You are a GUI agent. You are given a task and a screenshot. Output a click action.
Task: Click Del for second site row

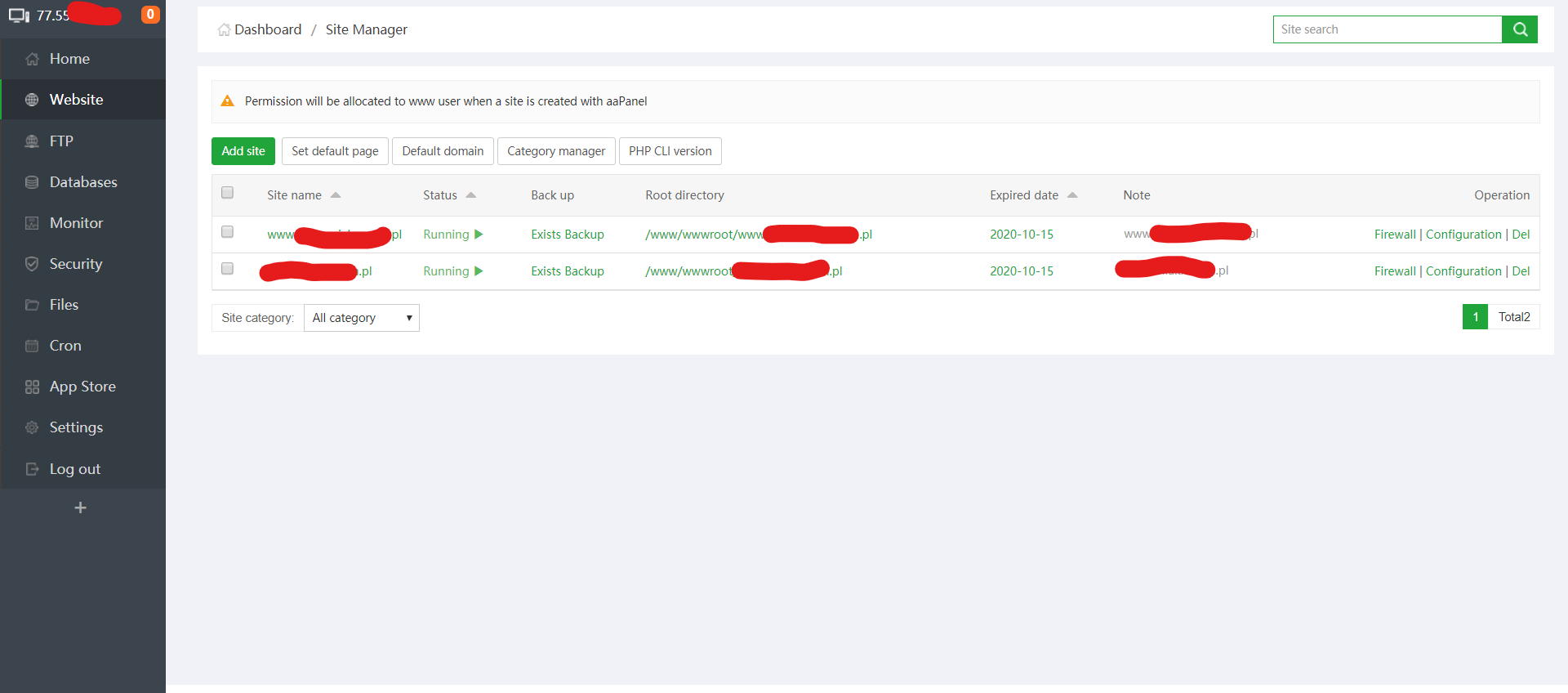(1521, 271)
